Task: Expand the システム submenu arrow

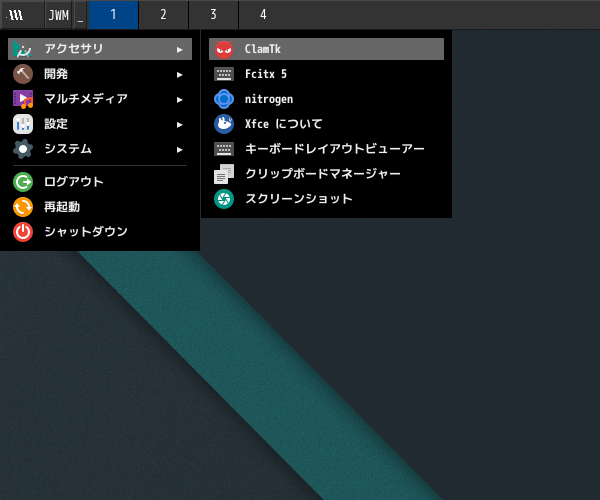Action: [179, 150]
